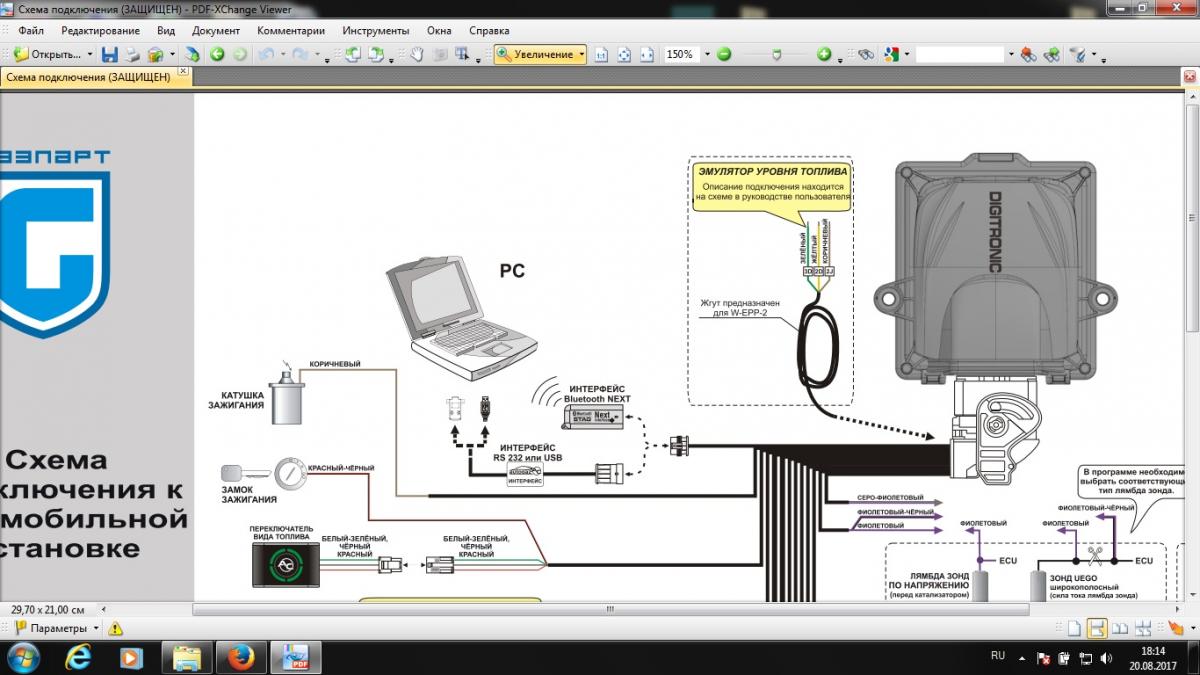Rotate the page clockwise
Screen dimensions: 1200x675
click(375, 54)
